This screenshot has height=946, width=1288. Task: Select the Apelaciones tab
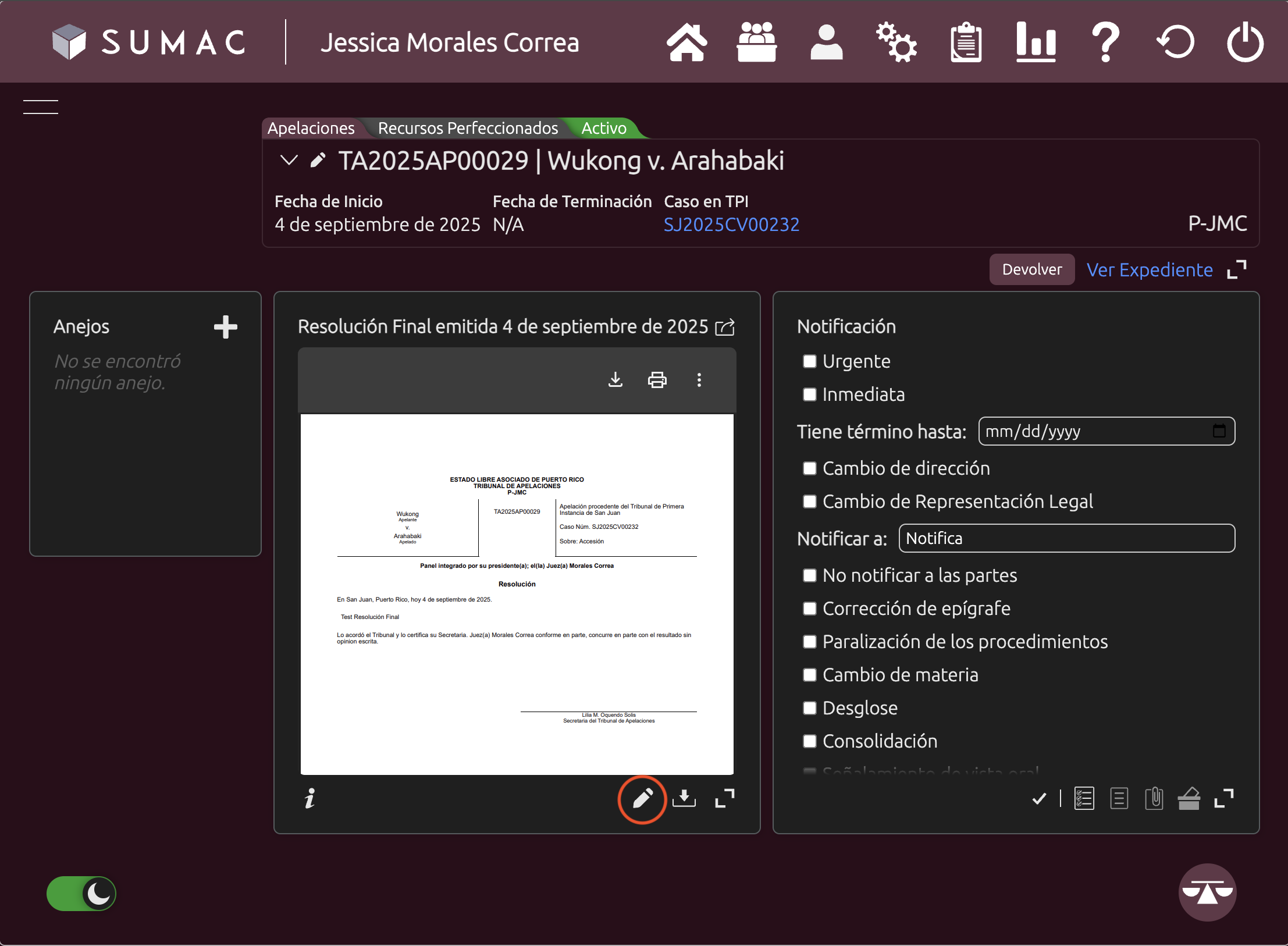[311, 128]
